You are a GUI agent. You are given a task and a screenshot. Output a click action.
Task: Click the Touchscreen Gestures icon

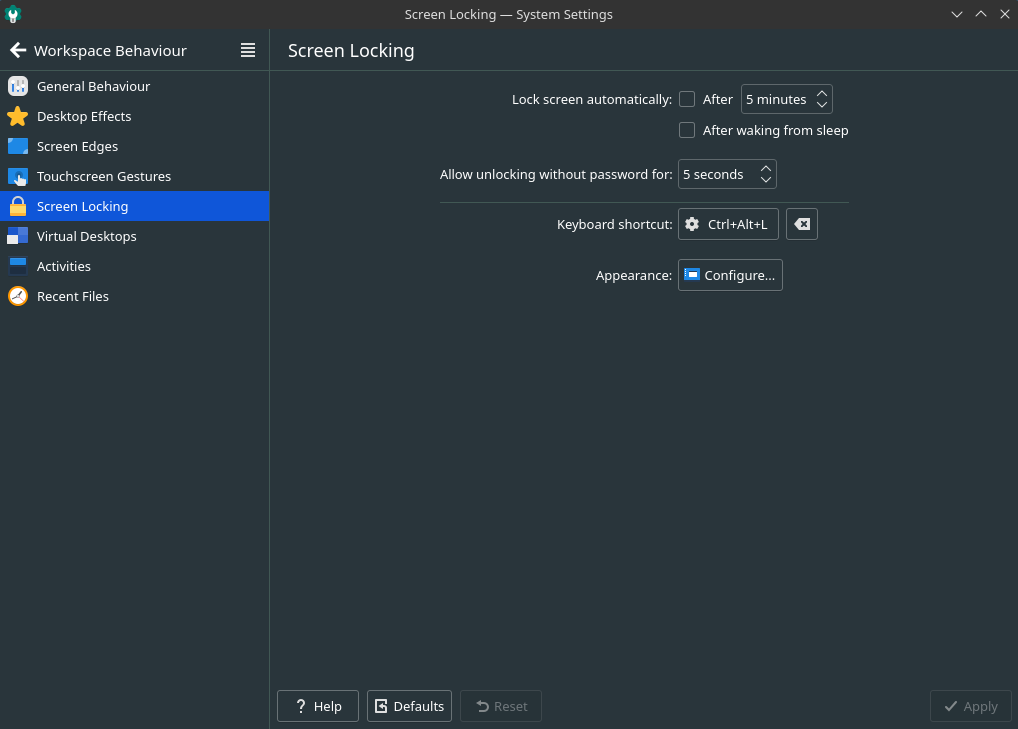tap(18, 176)
